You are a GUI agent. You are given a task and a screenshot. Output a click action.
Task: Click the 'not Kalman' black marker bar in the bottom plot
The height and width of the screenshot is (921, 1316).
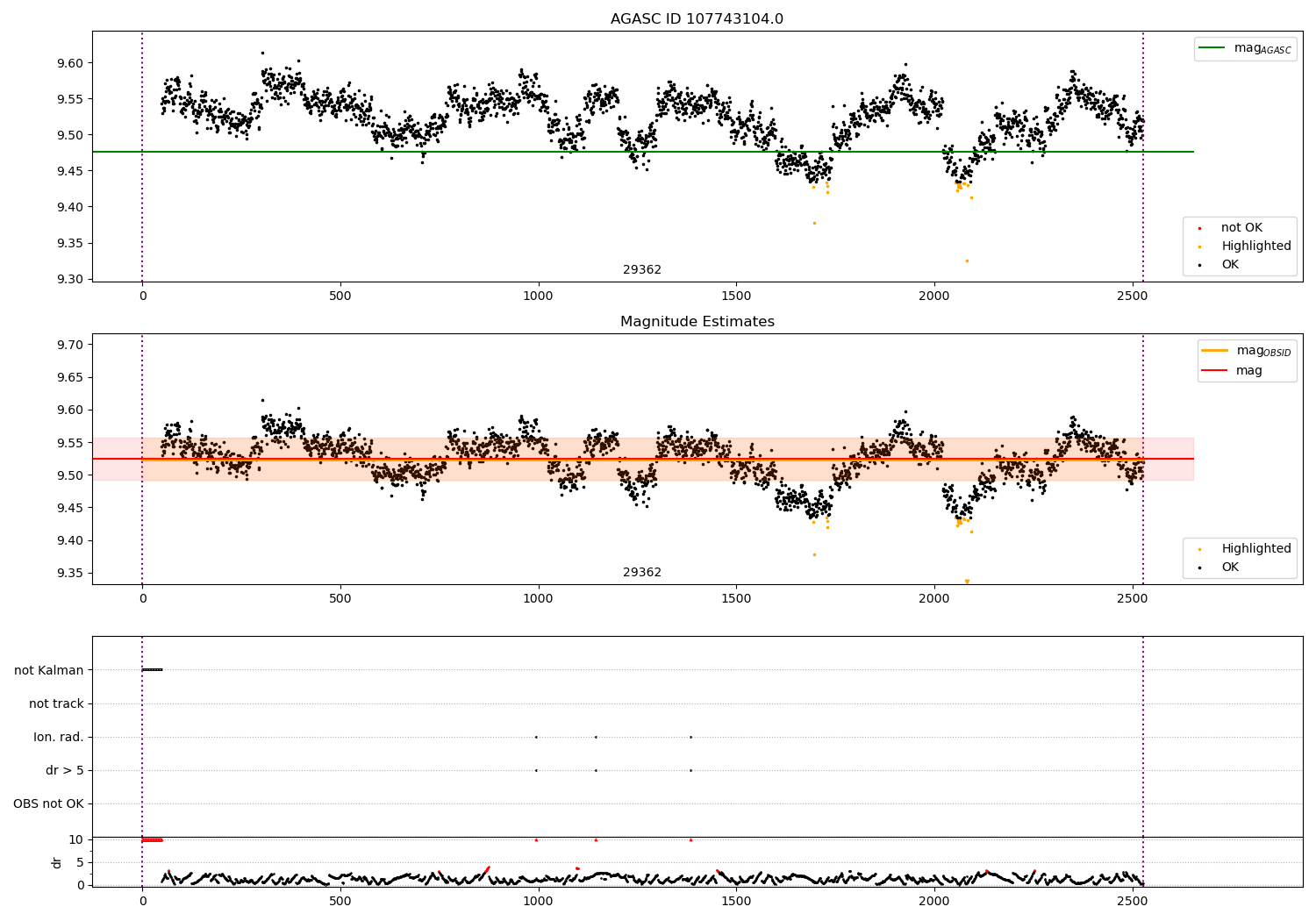[x=153, y=670]
